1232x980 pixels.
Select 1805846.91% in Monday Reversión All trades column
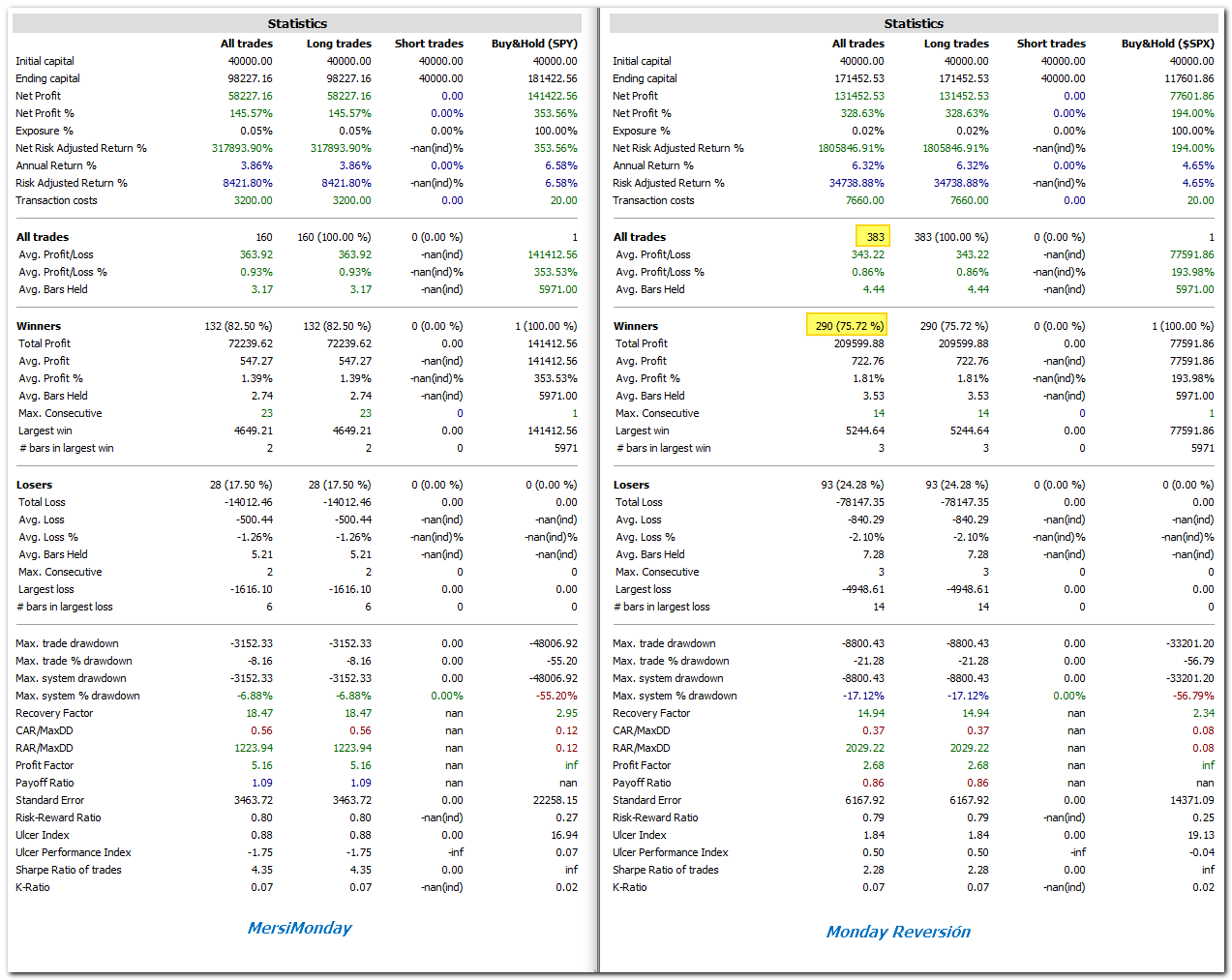(851, 148)
